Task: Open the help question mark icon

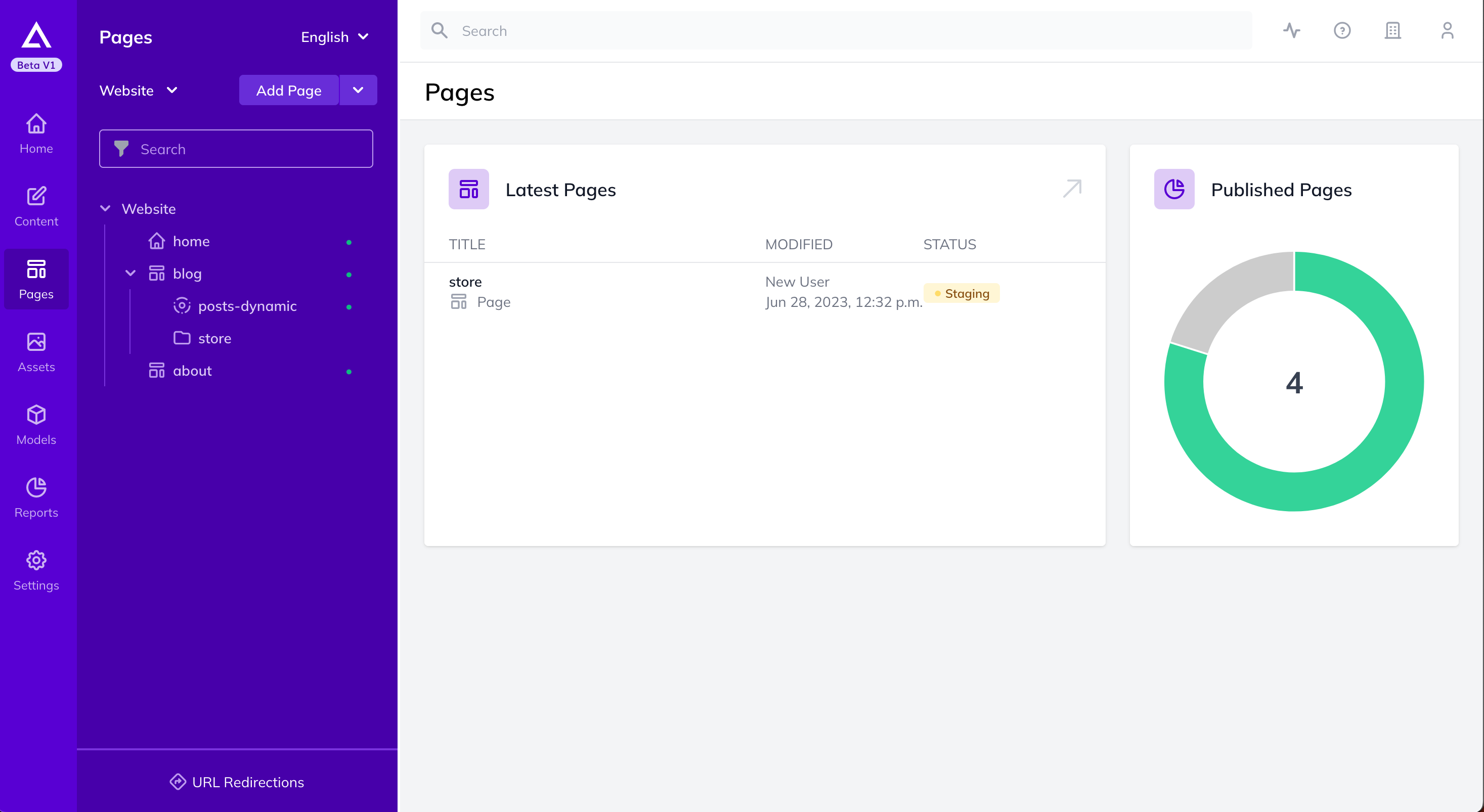Action: pos(1342,30)
